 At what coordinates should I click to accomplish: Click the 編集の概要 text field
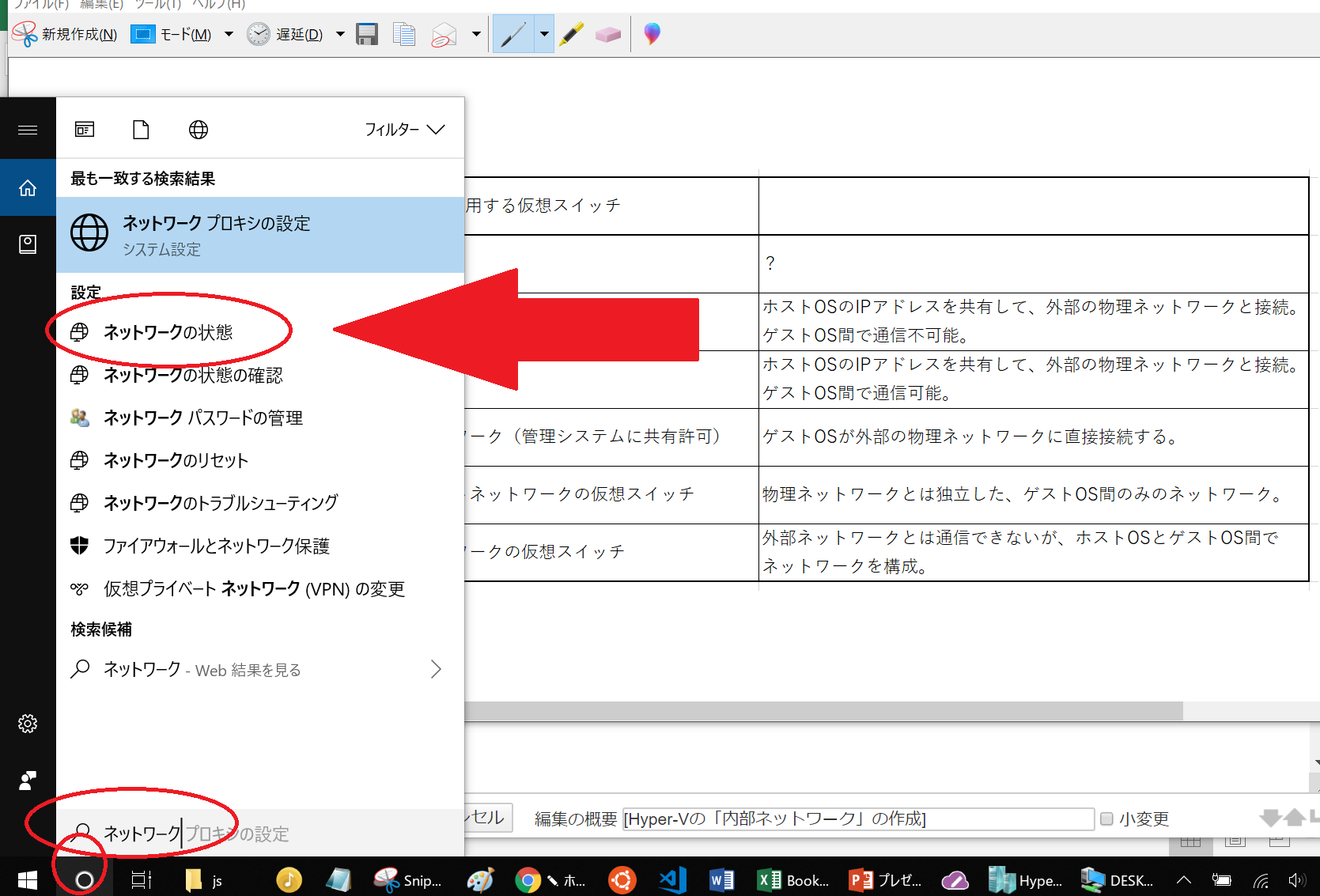[x=857, y=818]
